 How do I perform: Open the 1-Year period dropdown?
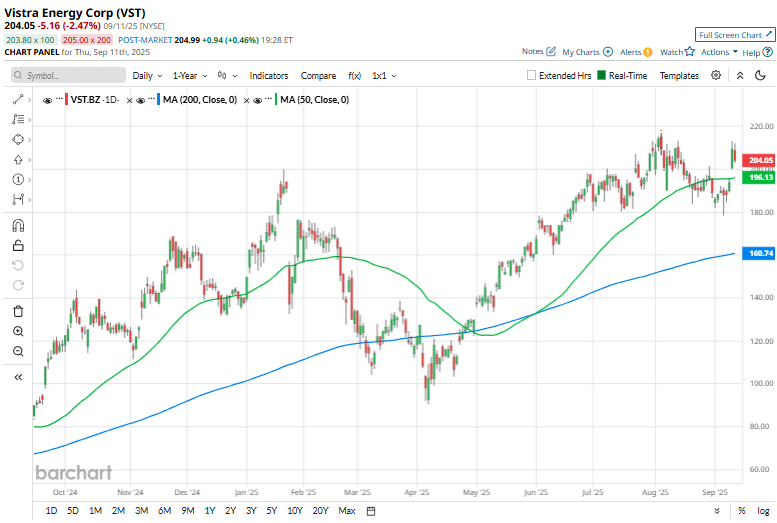tap(190, 75)
